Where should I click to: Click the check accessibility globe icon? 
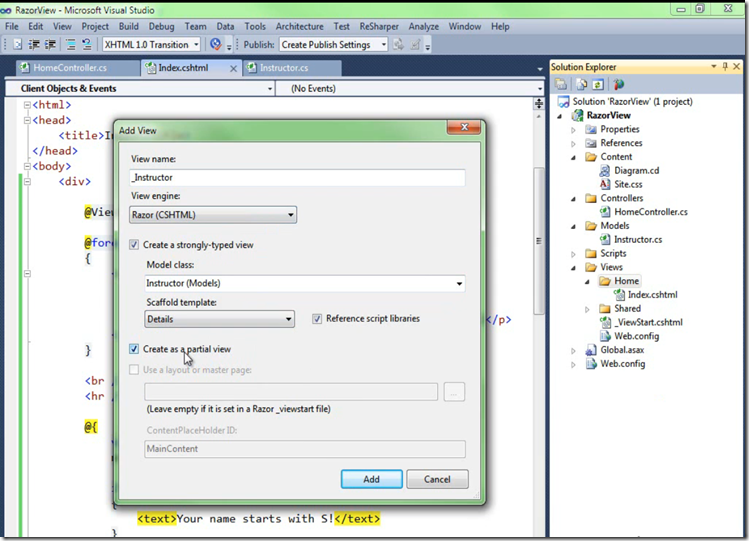point(216,44)
